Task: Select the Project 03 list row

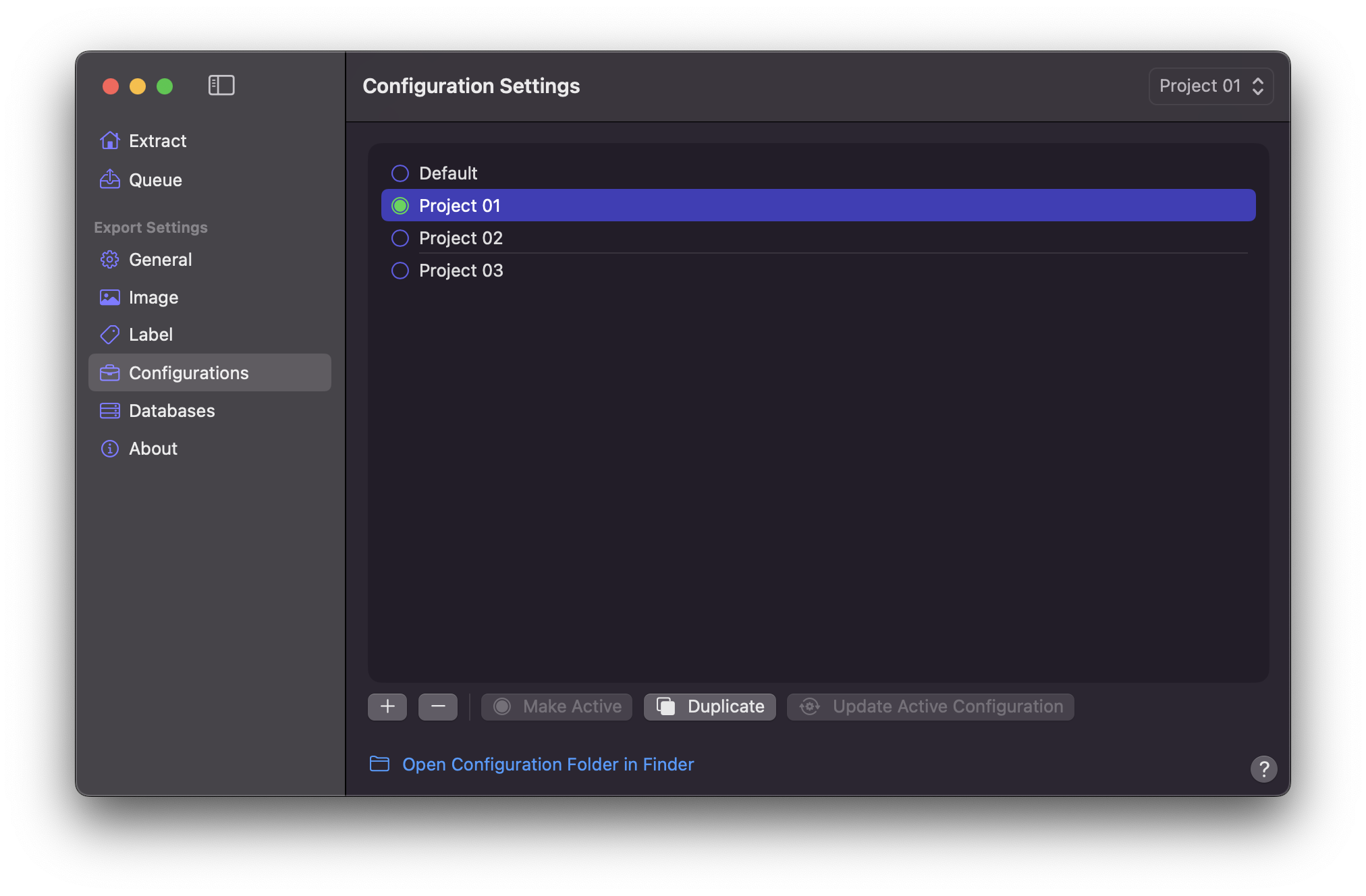Action: 818,270
